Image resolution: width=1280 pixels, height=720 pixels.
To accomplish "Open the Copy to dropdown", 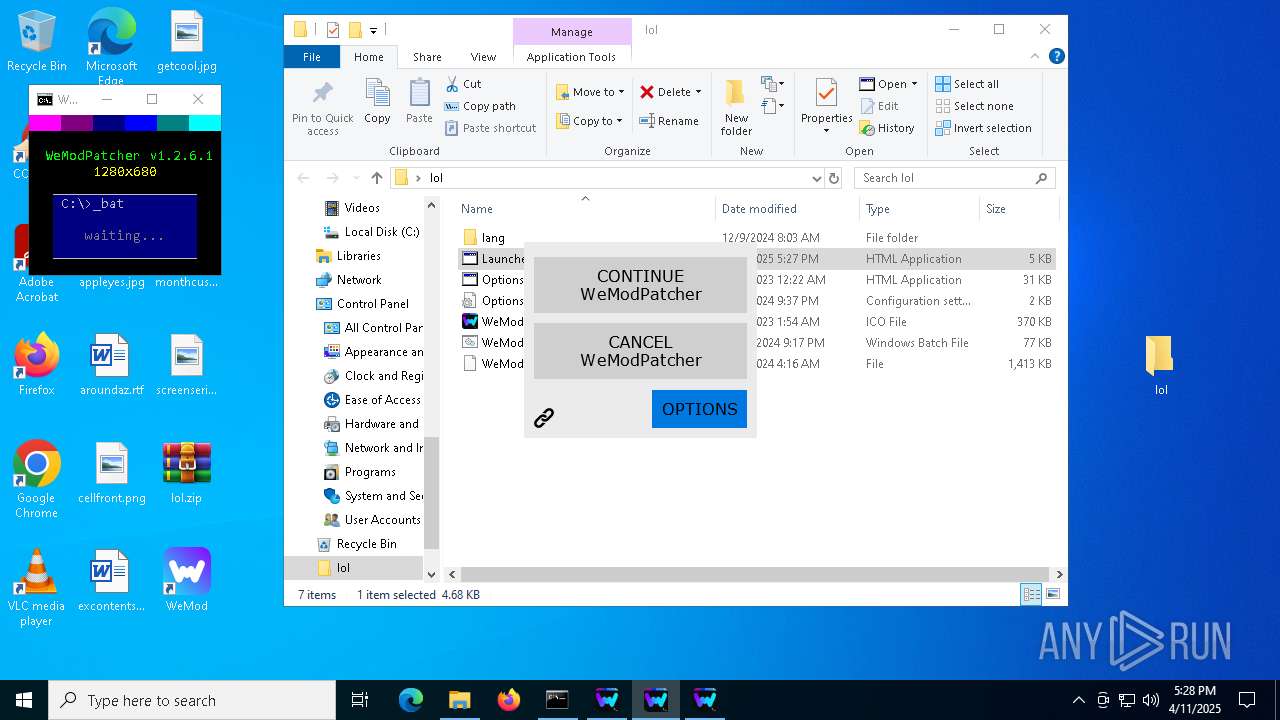I will tap(590, 121).
